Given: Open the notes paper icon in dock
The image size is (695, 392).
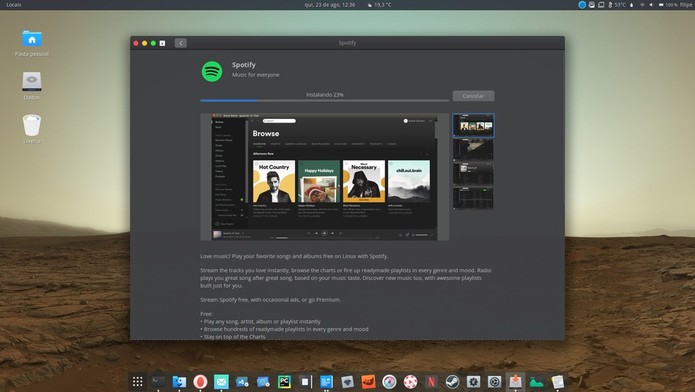Looking at the screenshot, I should click(558, 381).
